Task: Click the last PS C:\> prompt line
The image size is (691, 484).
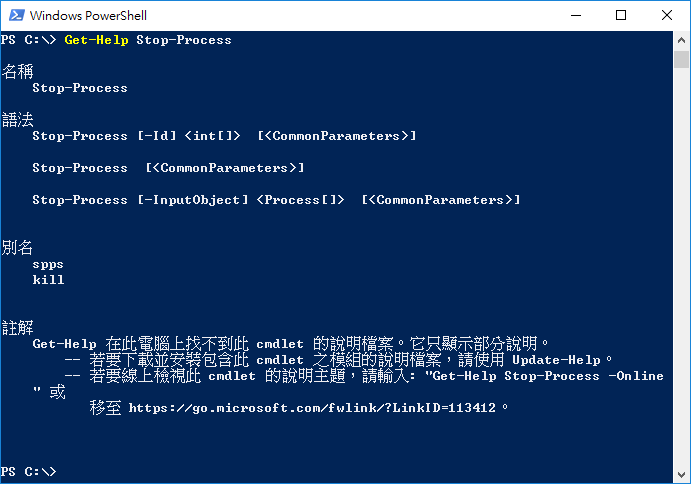Action: pyautogui.click(x=29, y=472)
